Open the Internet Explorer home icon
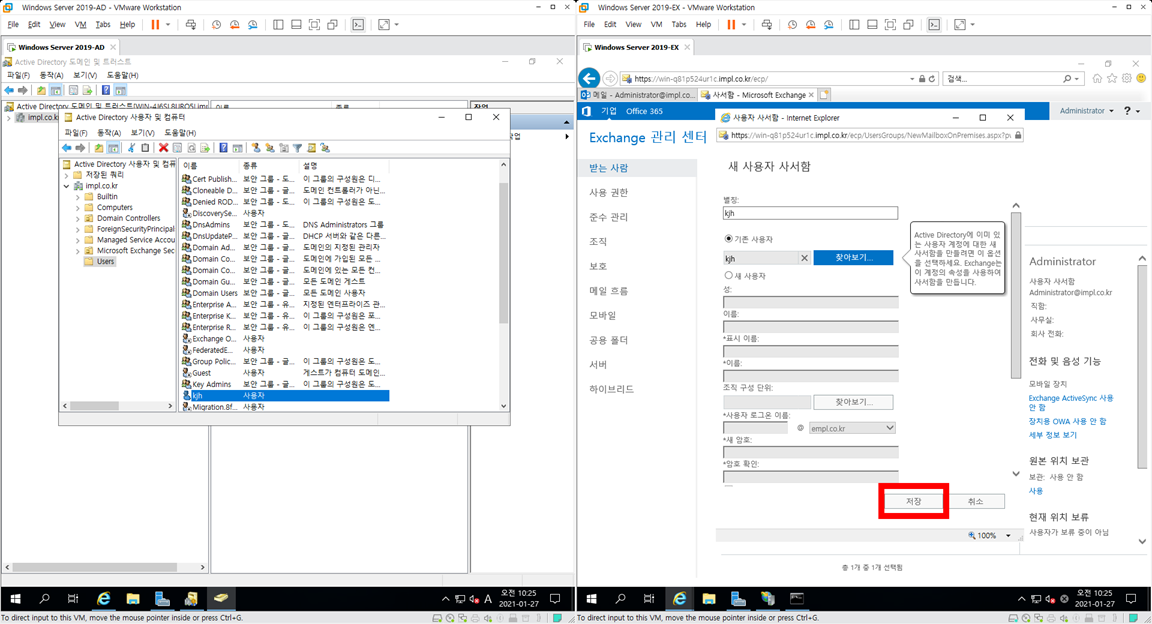 click(1097, 78)
